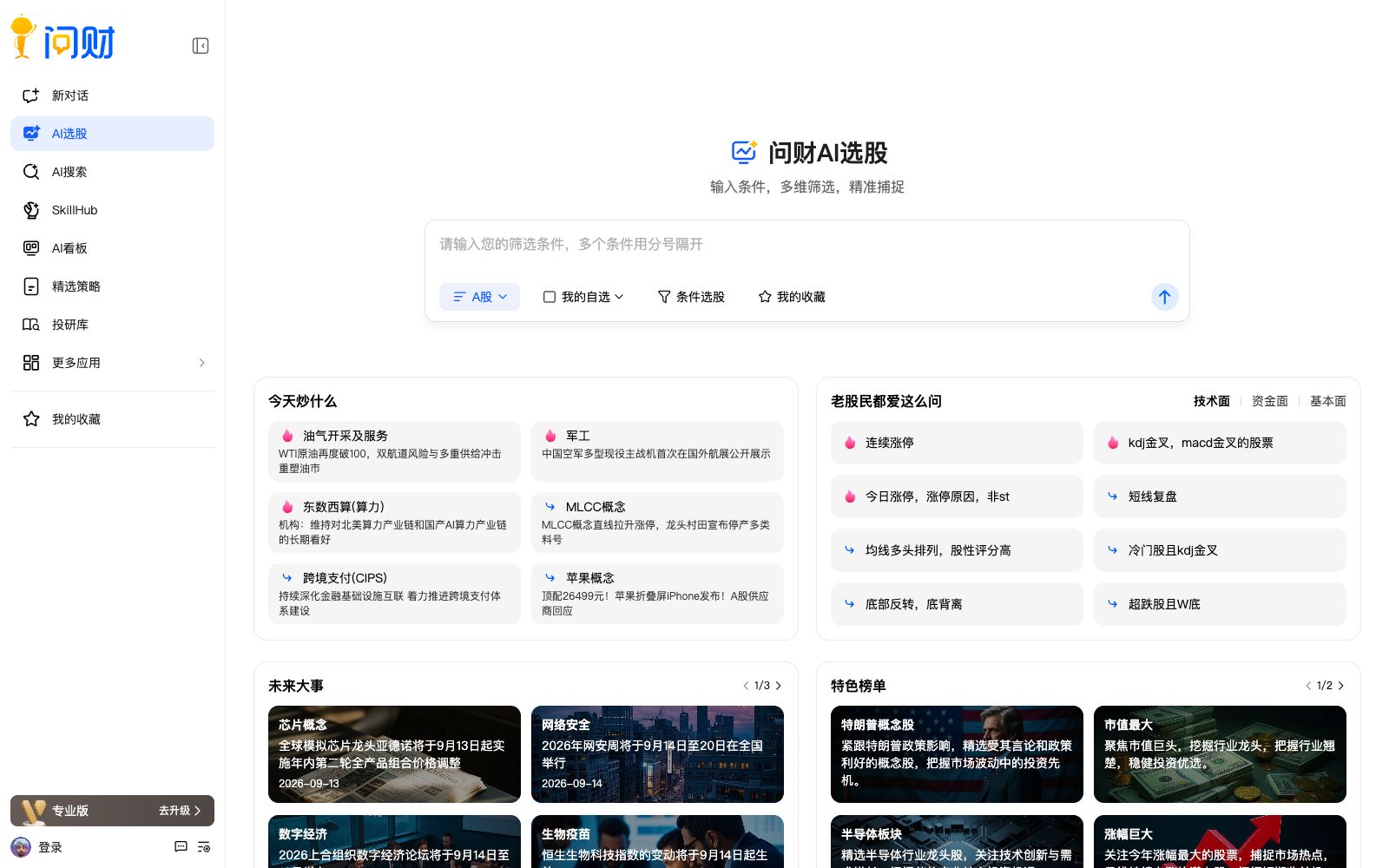The width and height of the screenshot is (1389, 868).
Task: Open AI看板 dashboard
Action: (112, 248)
